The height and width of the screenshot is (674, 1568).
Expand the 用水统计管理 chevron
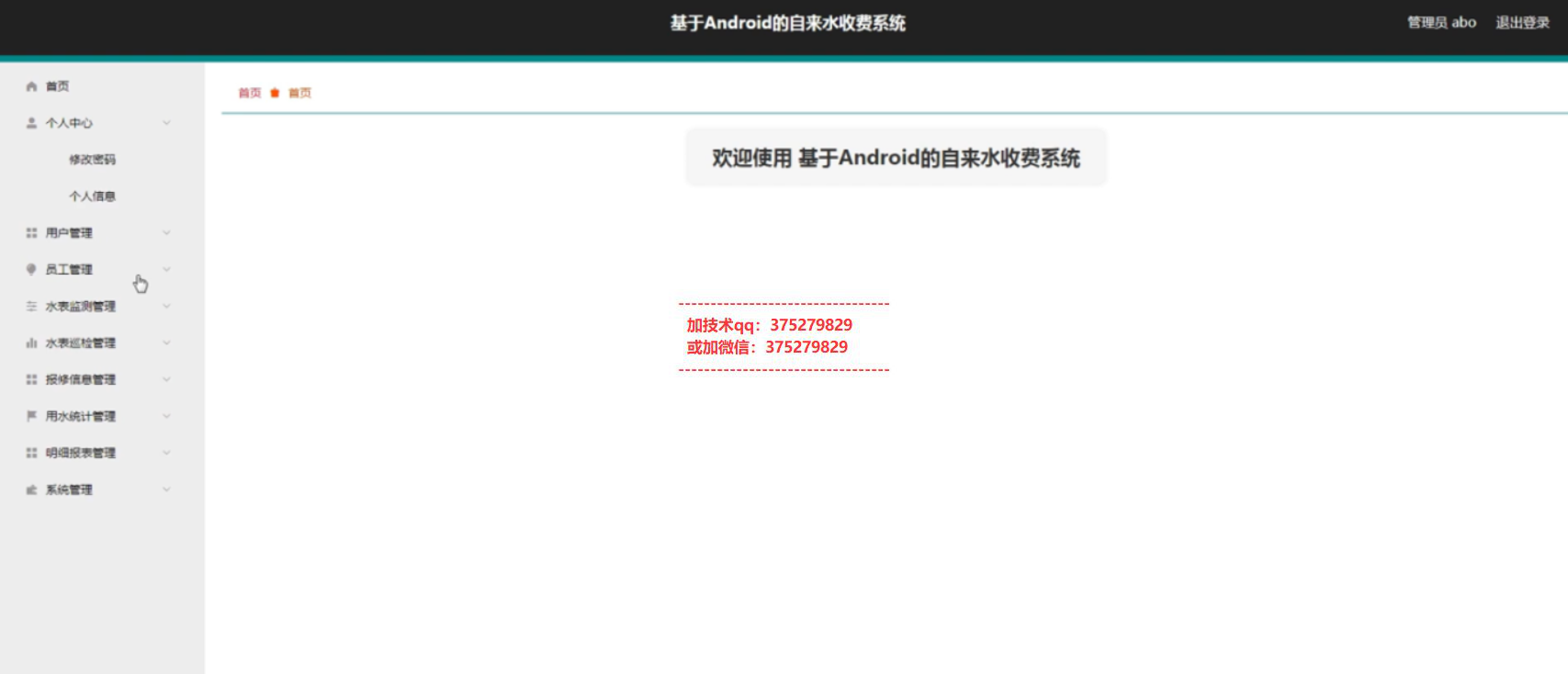[x=166, y=415]
